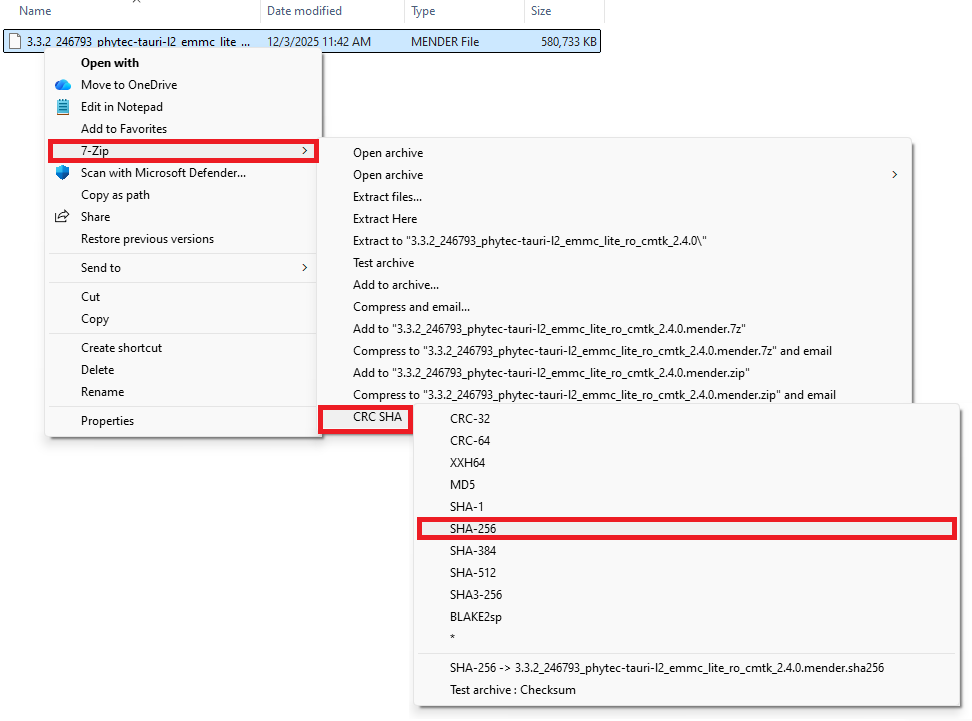972x721 pixels.
Task: Expand the 7-Zip submenu arrow
Action: click(304, 151)
